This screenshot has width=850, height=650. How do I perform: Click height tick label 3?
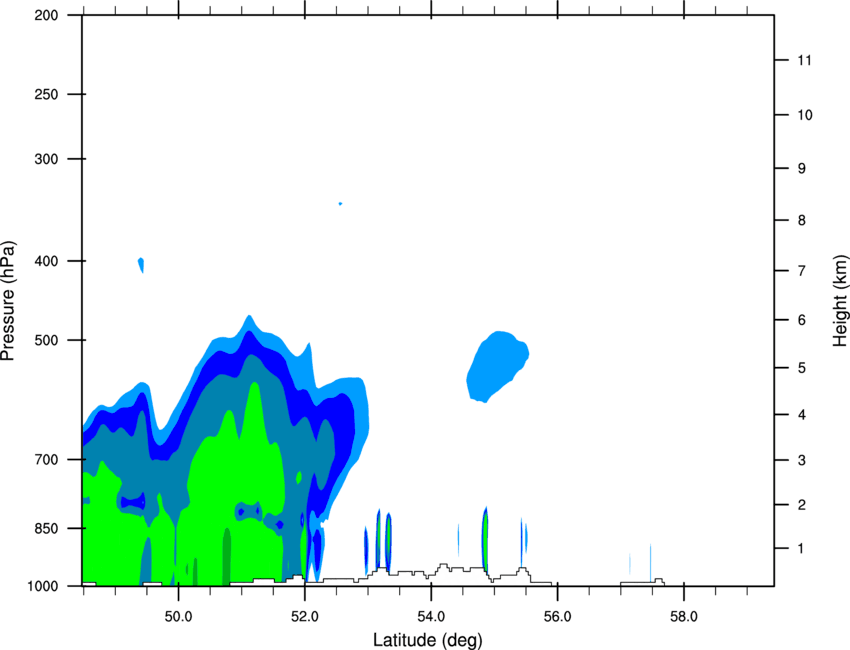coord(802,460)
